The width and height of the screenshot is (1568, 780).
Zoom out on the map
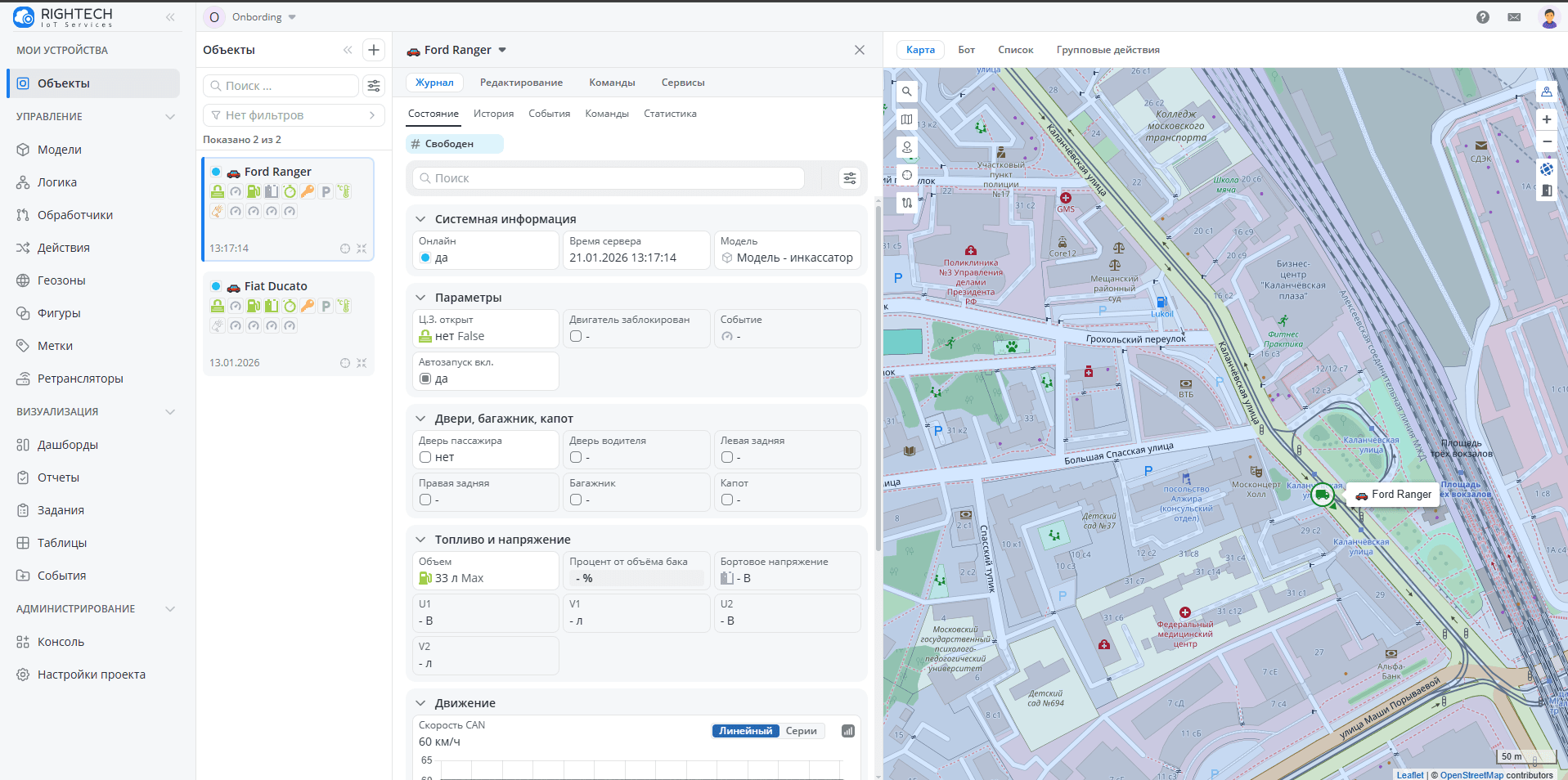[1547, 141]
